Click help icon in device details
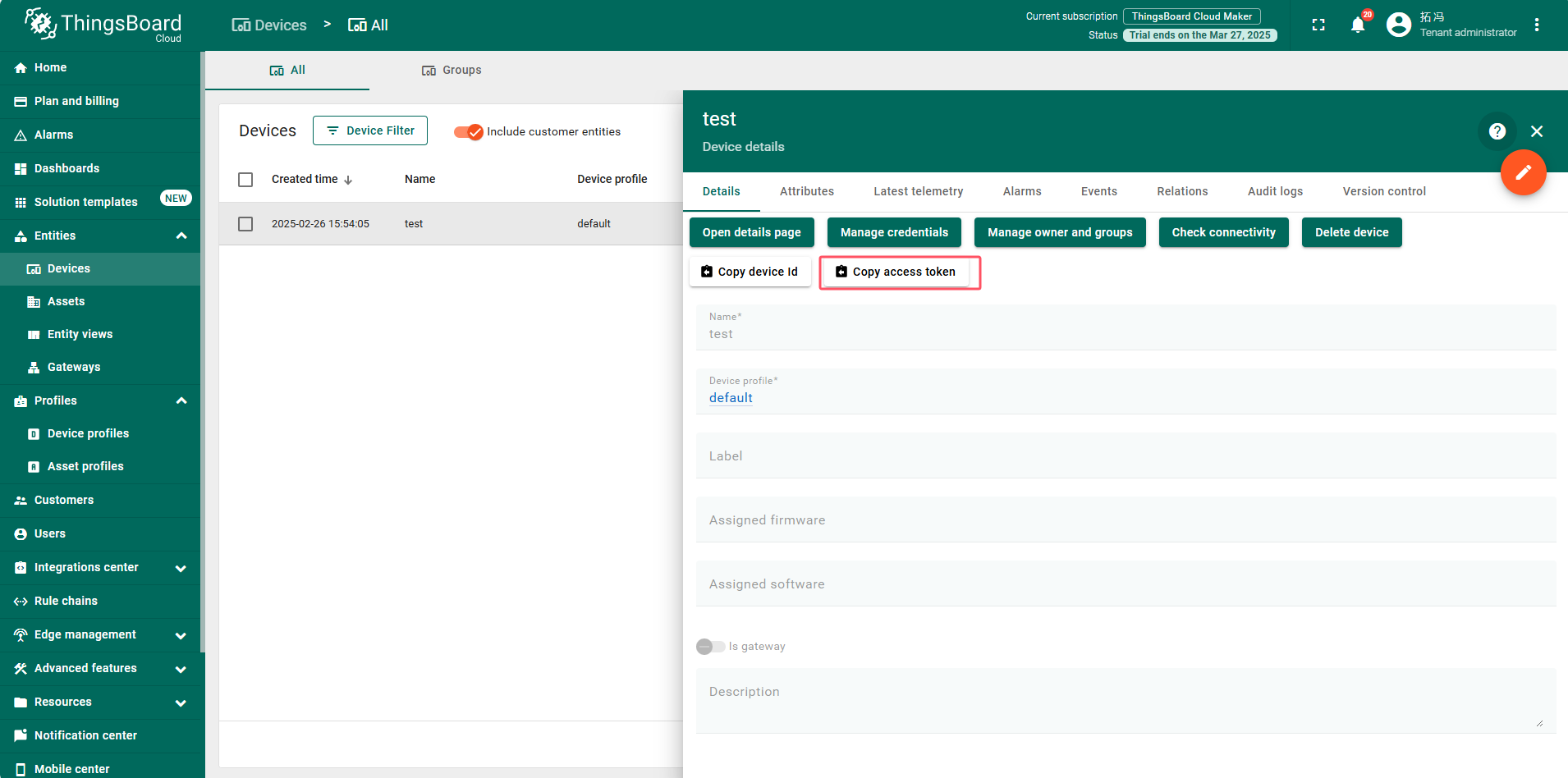The image size is (1568, 778). [x=1497, y=131]
